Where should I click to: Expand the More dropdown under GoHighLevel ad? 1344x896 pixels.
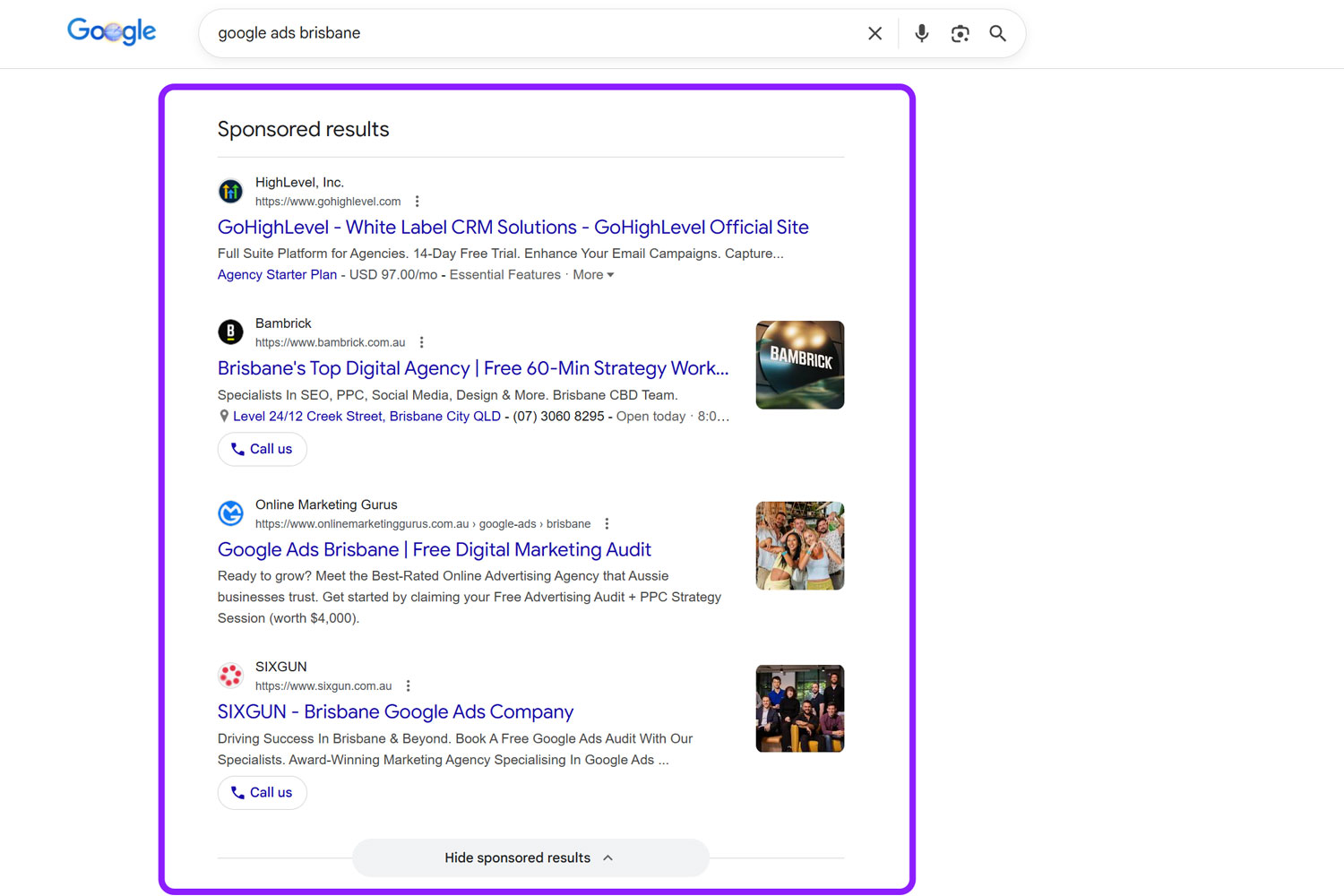pyautogui.click(x=593, y=275)
